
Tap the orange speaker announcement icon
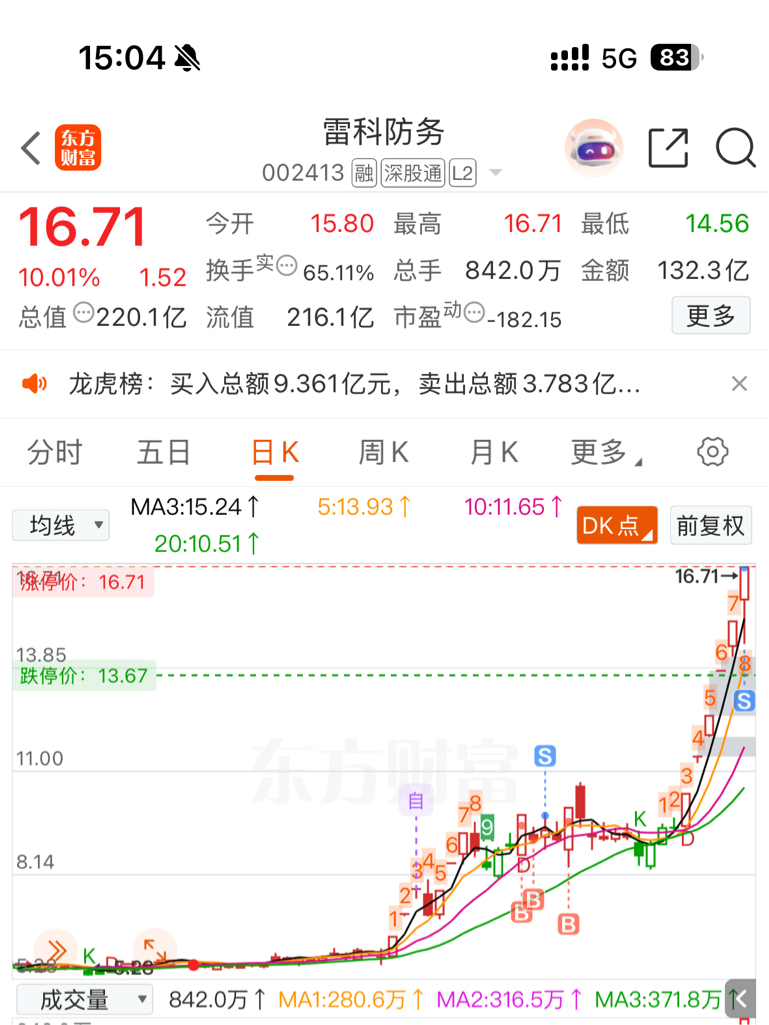[35, 384]
